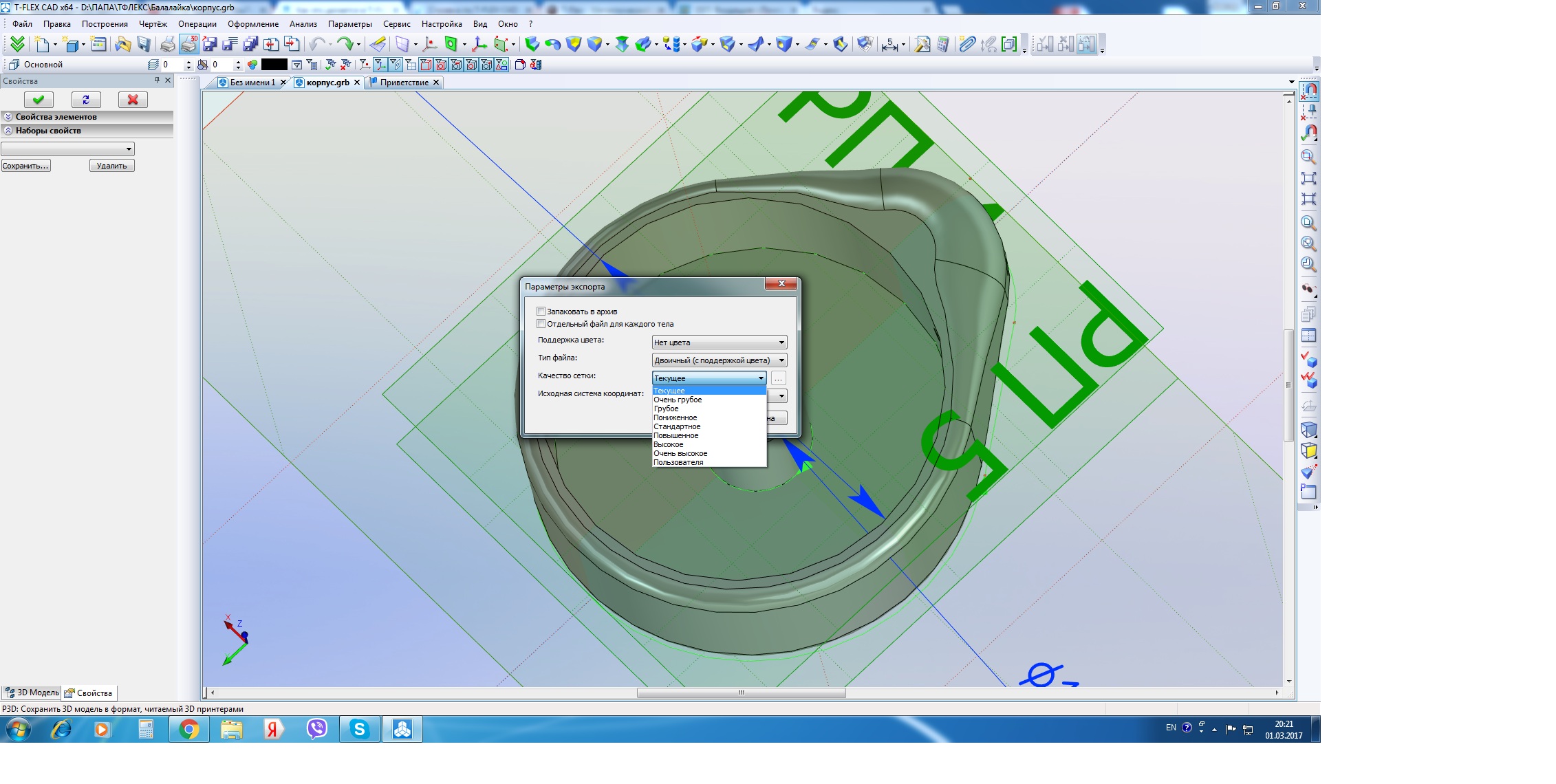Expand 'Тип файла' combo box
This screenshot has height=784, width=1556.
pyautogui.click(x=719, y=360)
